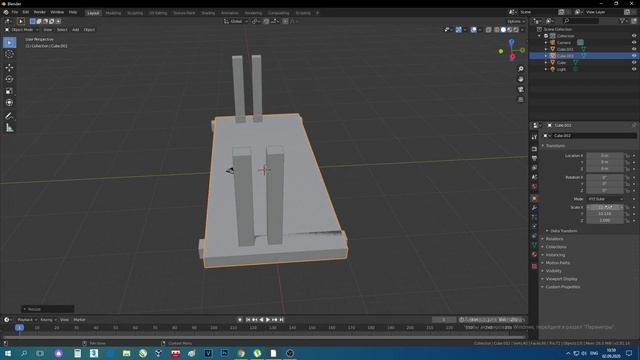Click the zoom view magnifier icon in viewport
640x360 pixels.
tap(521, 69)
